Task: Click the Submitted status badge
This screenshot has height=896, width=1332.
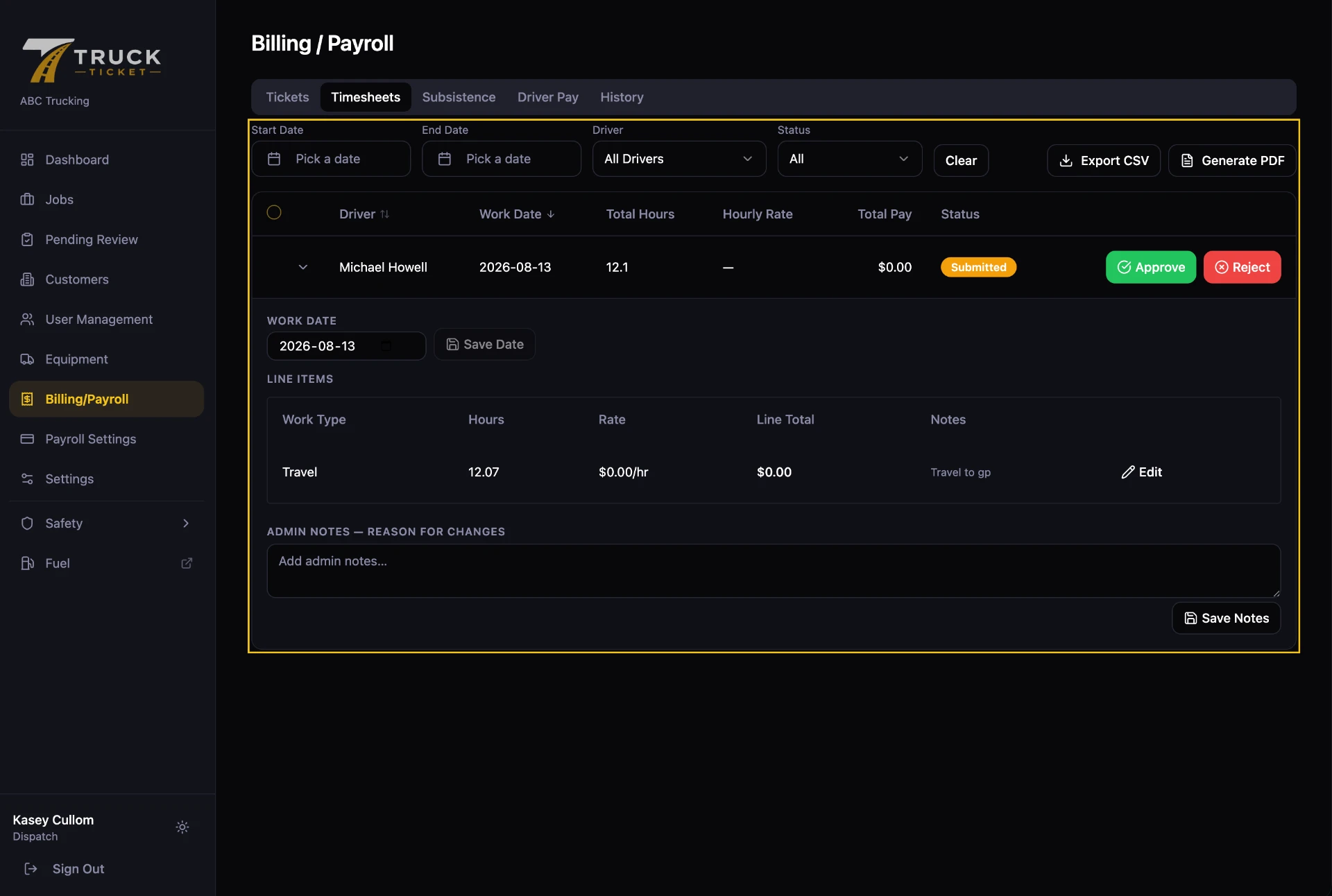Action: (x=978, y=267)
